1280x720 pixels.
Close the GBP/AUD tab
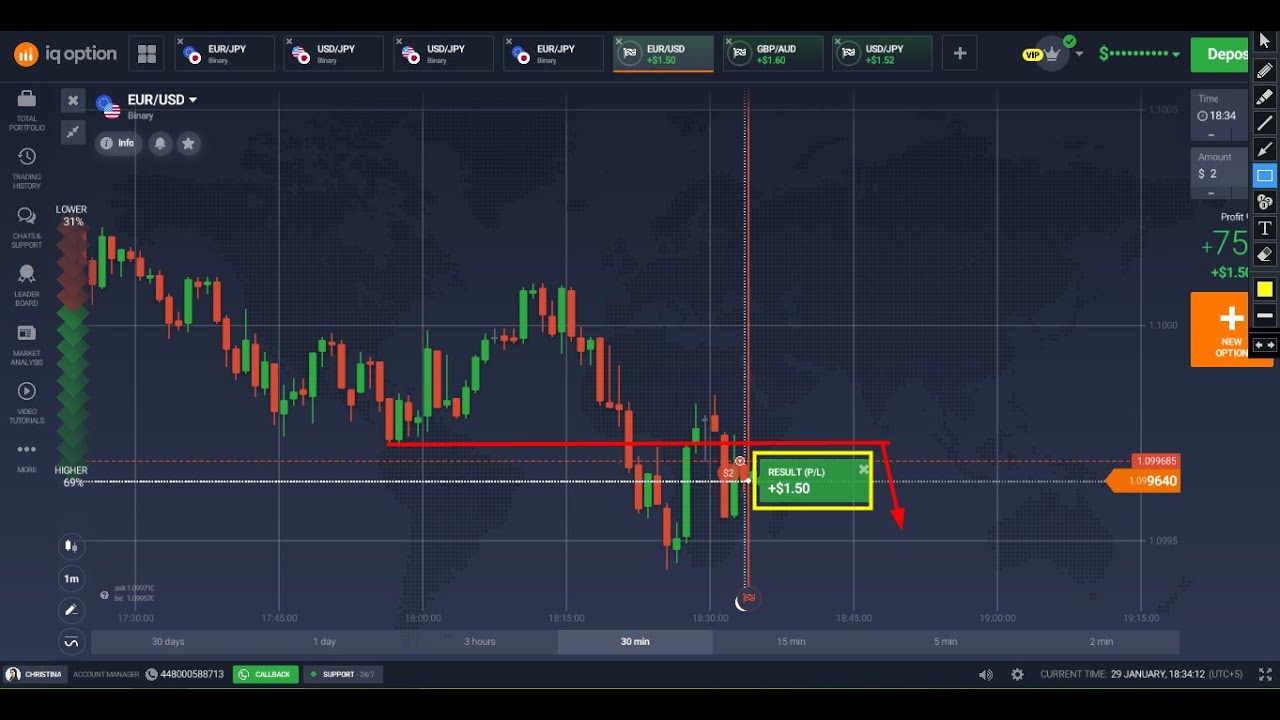pos(728,41)
